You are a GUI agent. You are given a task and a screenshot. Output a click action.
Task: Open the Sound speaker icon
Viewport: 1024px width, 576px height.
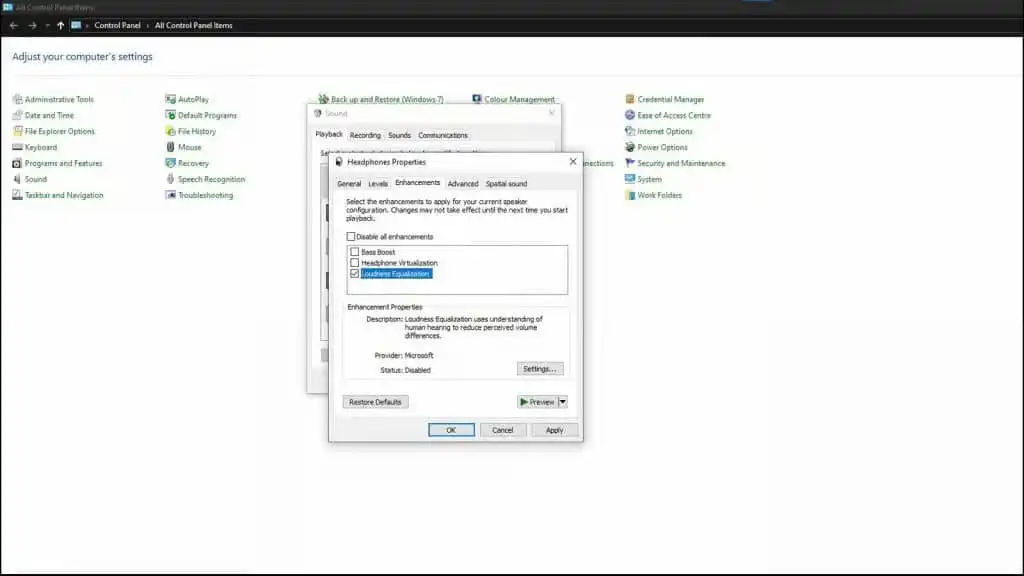coord(18,179)
